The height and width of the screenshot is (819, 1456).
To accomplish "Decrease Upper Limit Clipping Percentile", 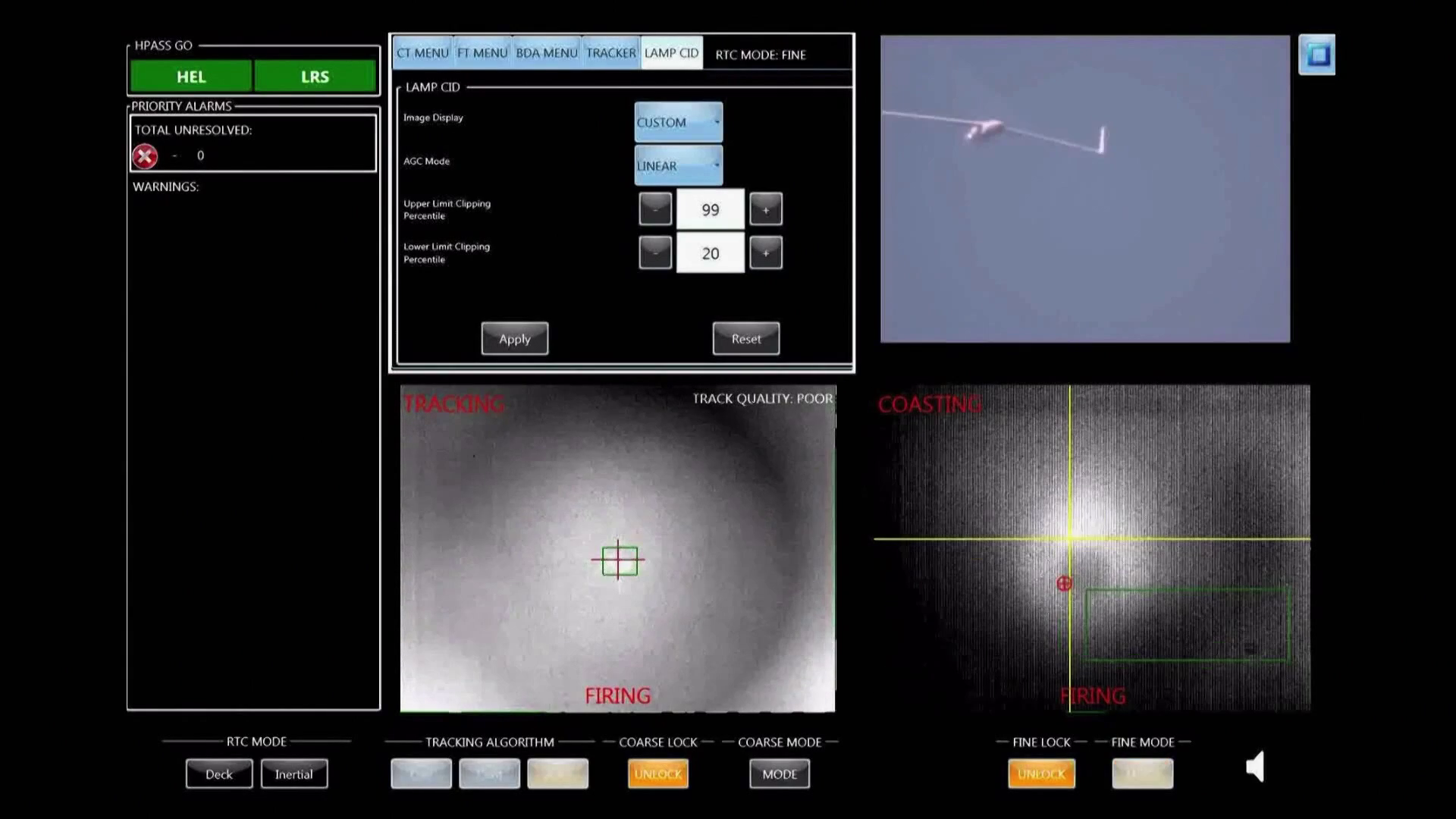I will (x=655, y=209).
